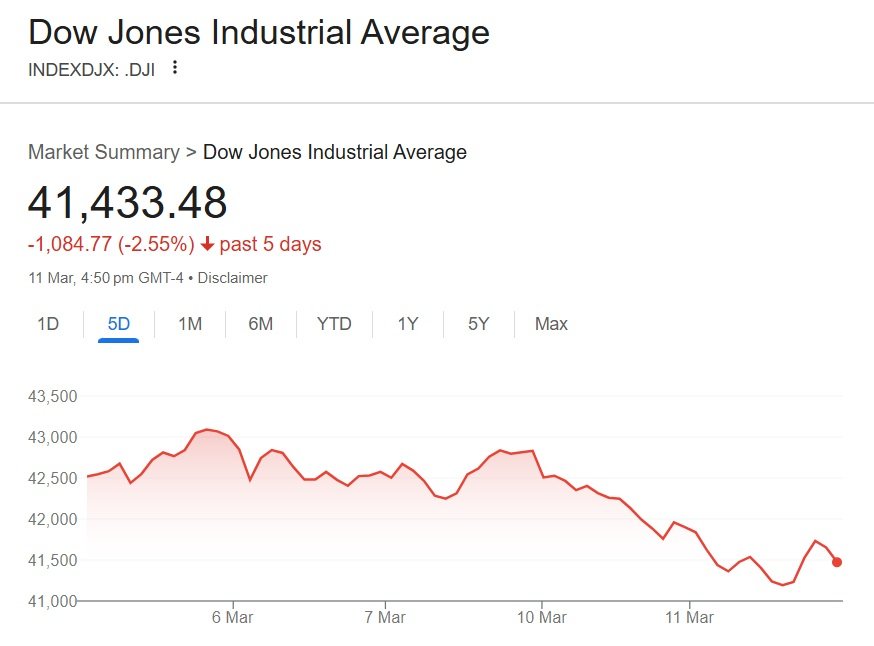
Task: Select the 5D time range tab
Action: click(x=119, y=324)
